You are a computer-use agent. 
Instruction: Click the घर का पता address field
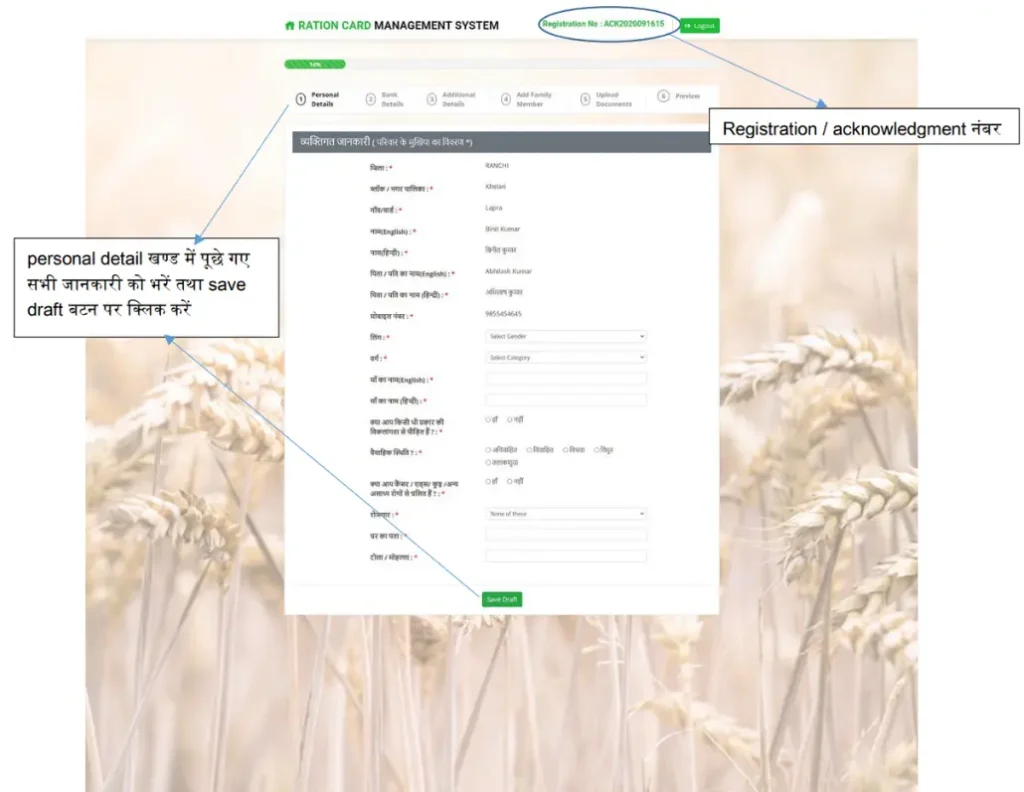[566, 535]
